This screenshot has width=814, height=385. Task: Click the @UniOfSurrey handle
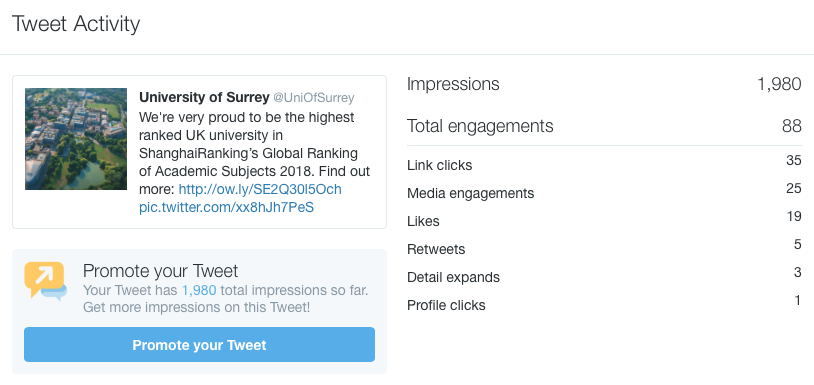[314, 98]
